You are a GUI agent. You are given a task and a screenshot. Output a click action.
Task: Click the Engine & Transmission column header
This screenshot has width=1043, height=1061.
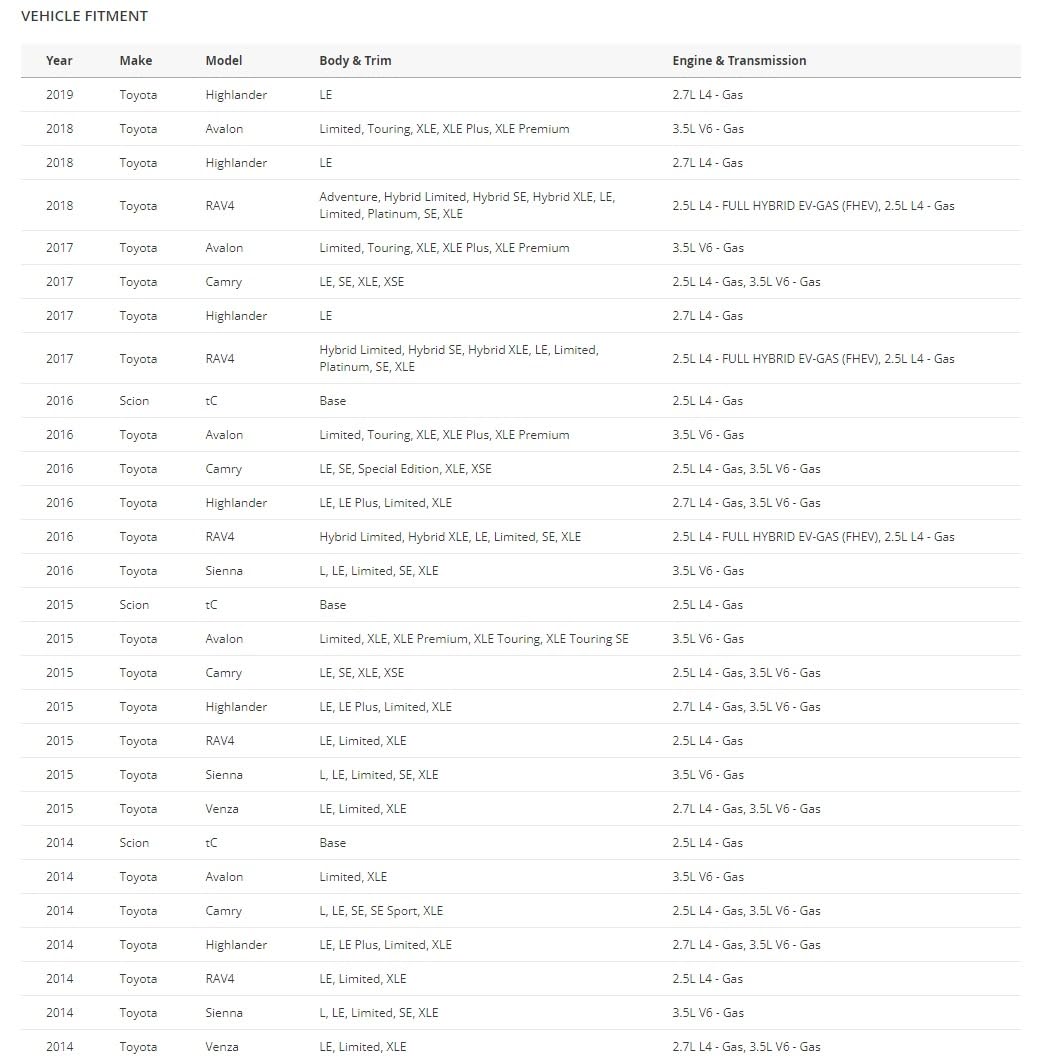[x=739, y=60]
